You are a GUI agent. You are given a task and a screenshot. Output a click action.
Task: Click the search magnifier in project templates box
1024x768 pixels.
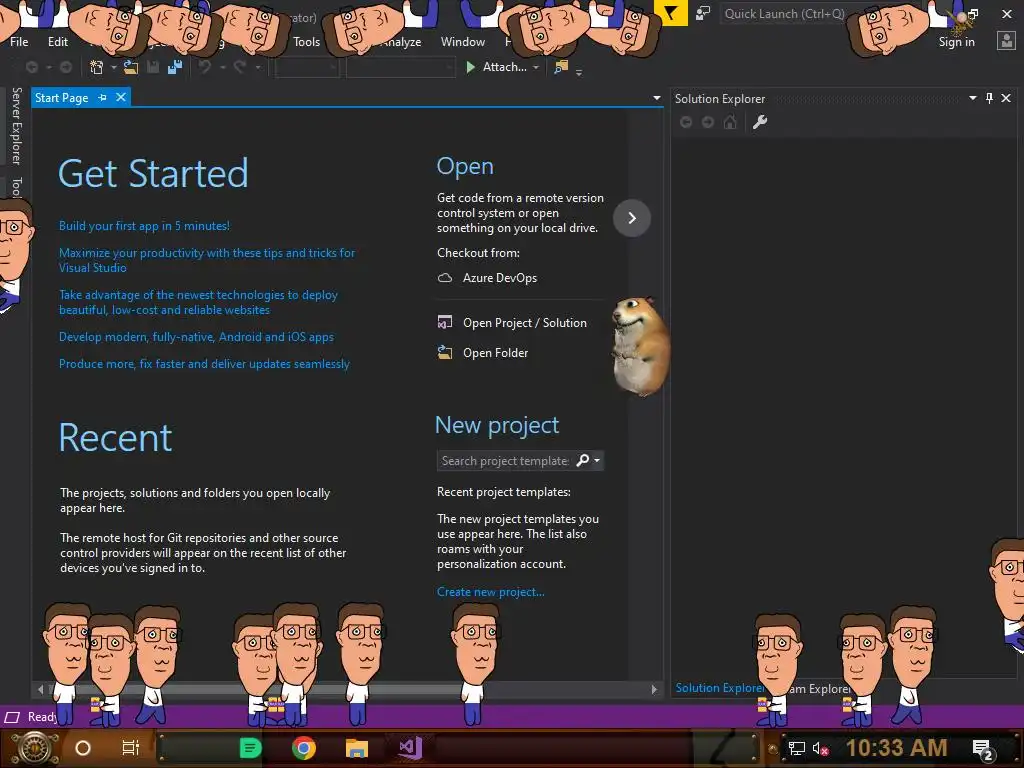click(583, 460)
